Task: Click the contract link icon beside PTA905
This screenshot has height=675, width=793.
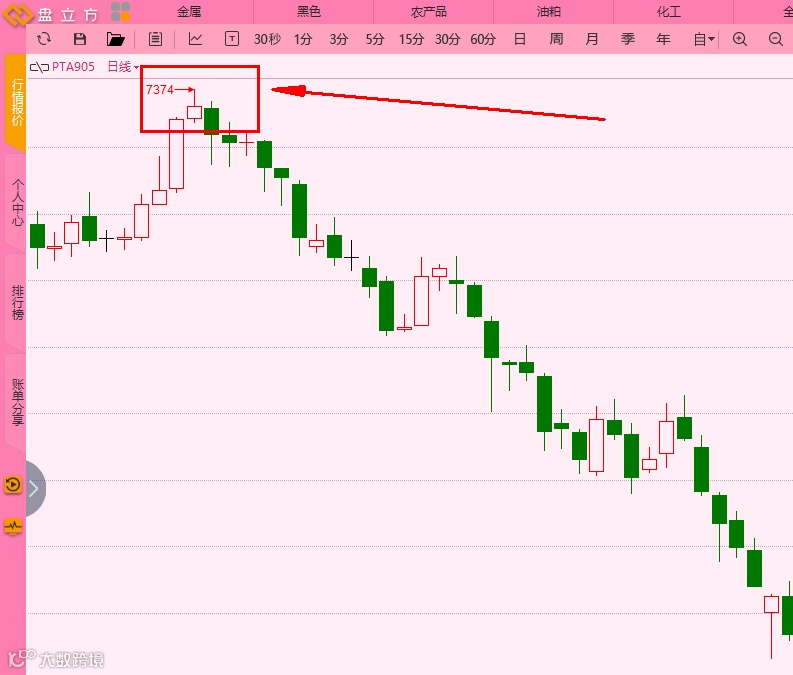Action: [x=39, y=67]
